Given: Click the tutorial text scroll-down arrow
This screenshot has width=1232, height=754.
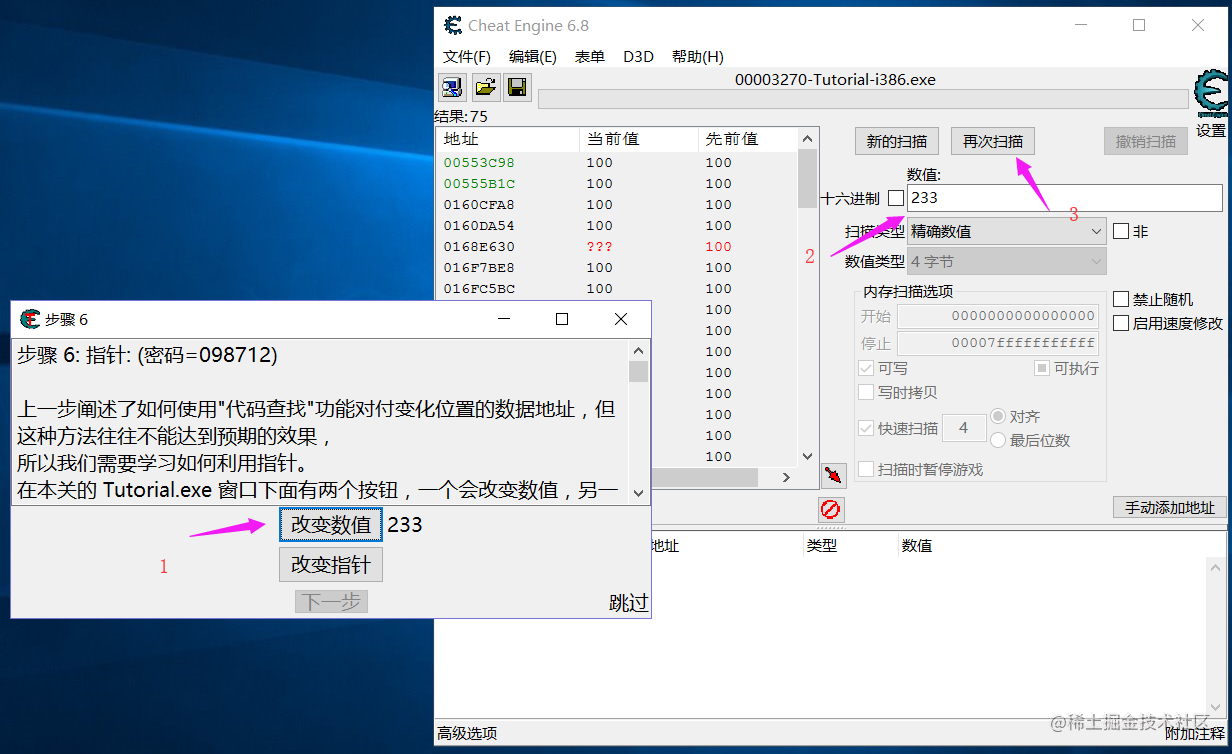Looking at the screenshot, I should coord(638,492).
